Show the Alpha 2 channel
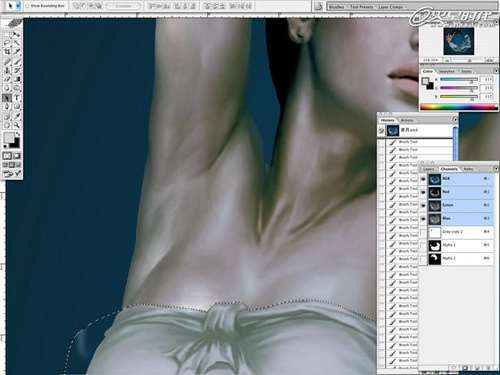The width and height of the screenshot is (500, 375). tap(423, 259)
